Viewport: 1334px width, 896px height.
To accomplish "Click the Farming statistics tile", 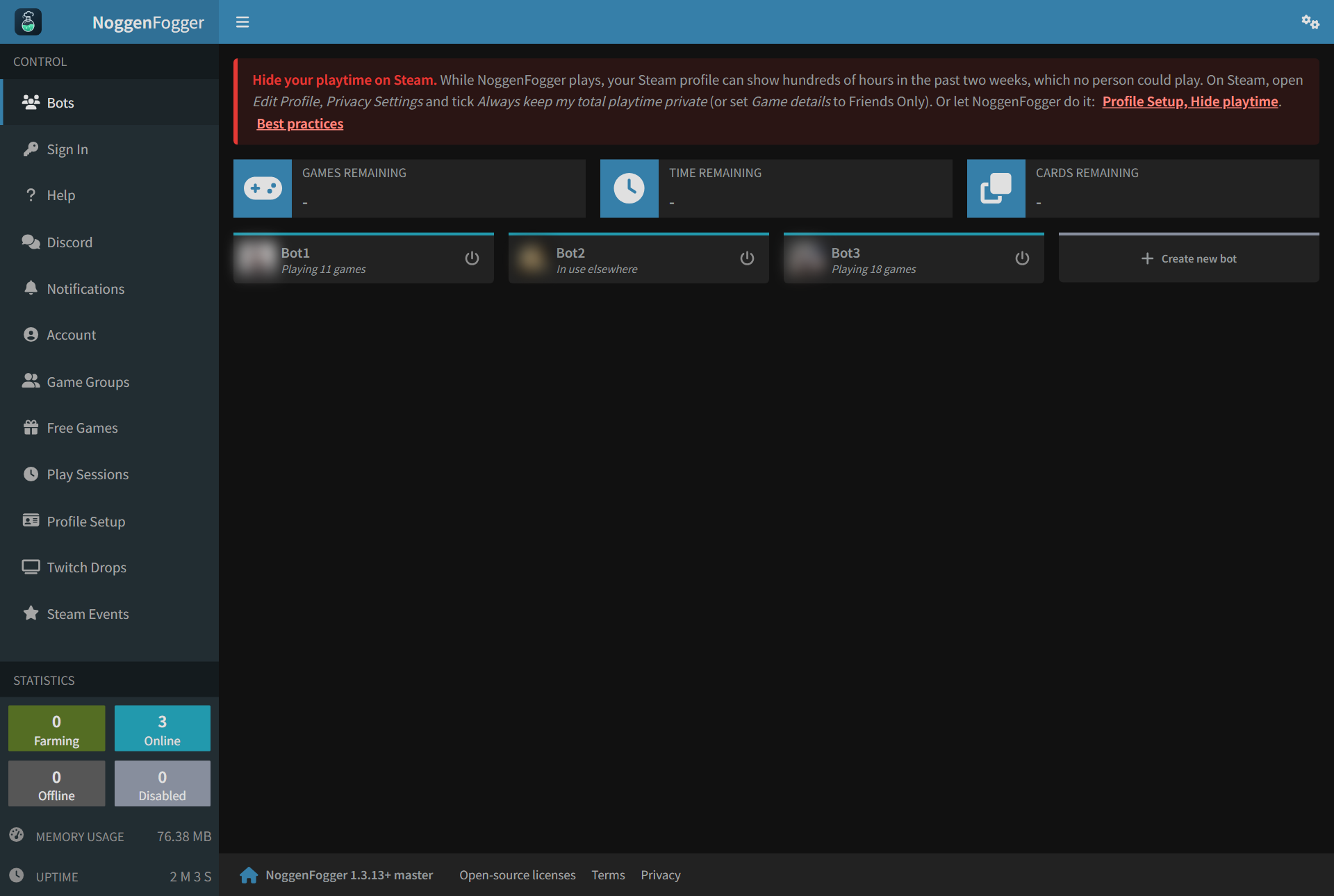I will (57, 729).
